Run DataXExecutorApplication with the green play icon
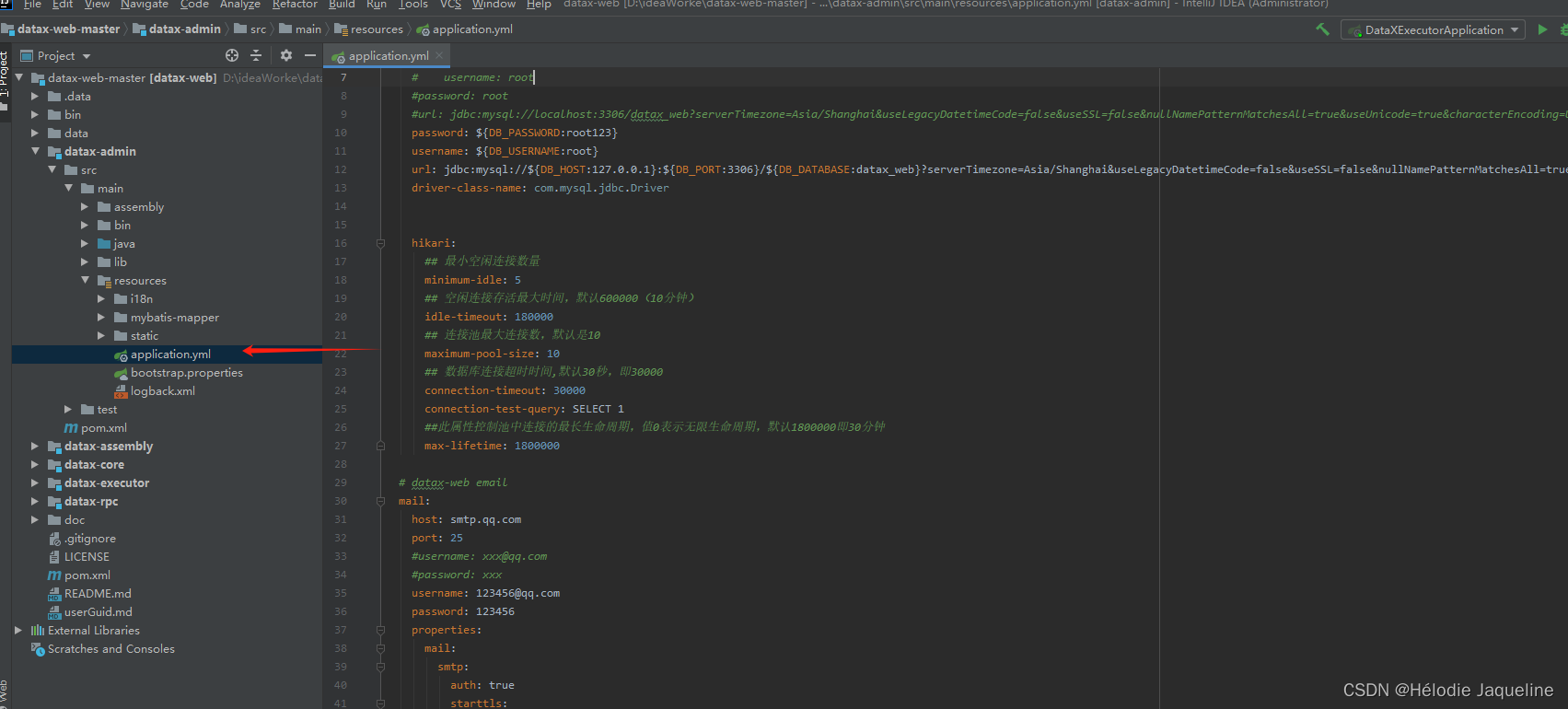 point(1542,29)
